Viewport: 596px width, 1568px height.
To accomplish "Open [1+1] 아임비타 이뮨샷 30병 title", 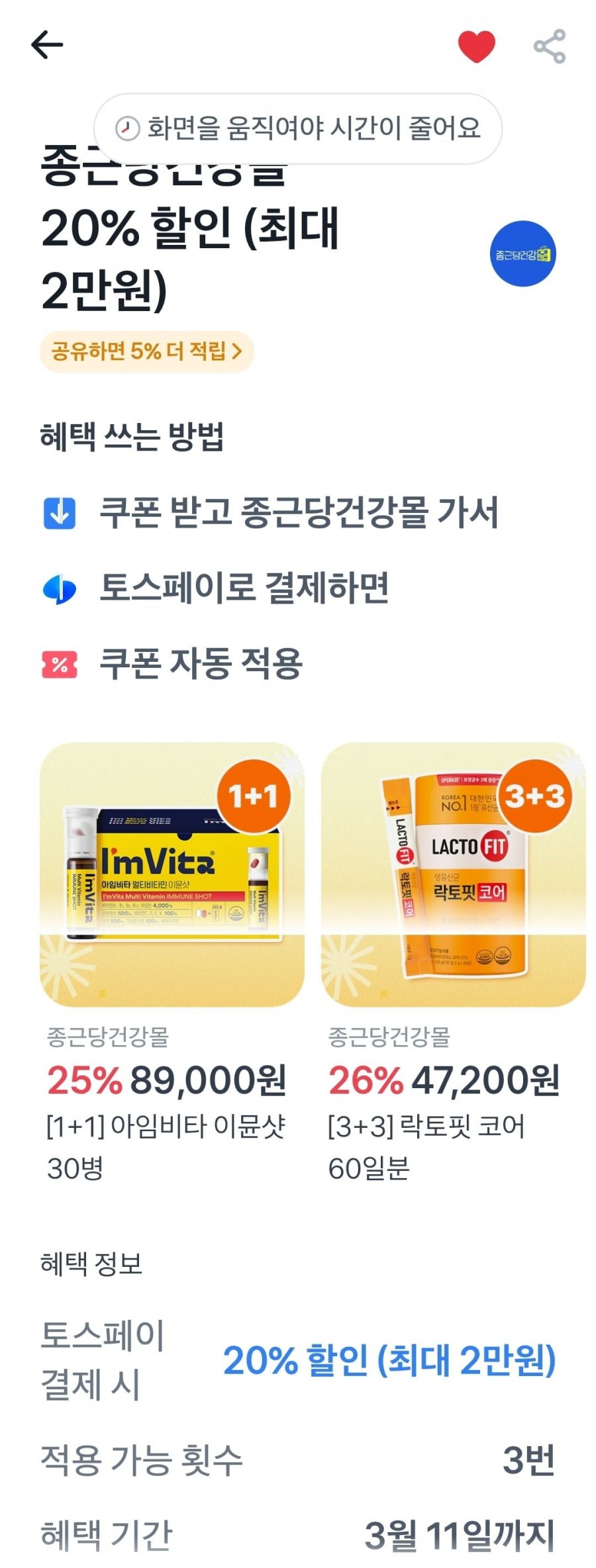I will pyautogui.click(x=166, y=1147).
